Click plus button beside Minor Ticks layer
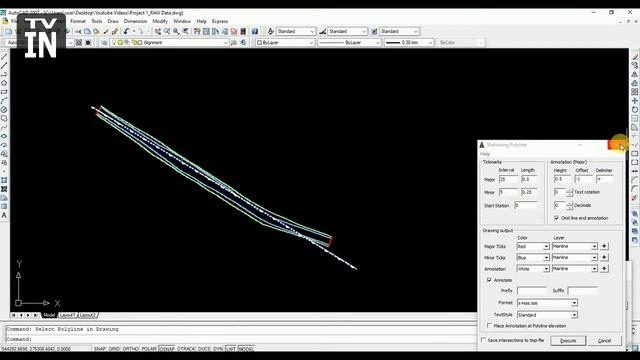This screenshot has width=640, height=360. tap(604, 257)
